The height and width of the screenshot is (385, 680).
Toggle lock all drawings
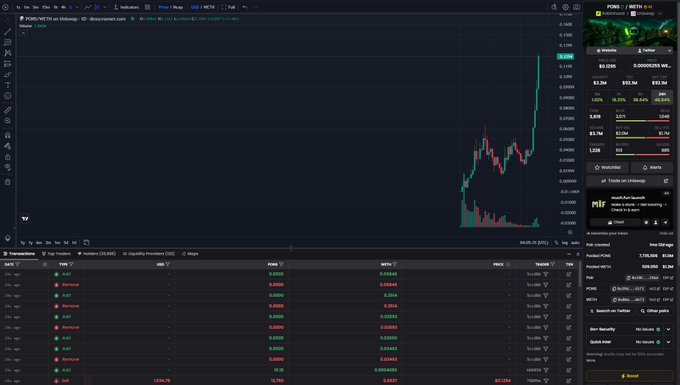(x=7, y=157)
